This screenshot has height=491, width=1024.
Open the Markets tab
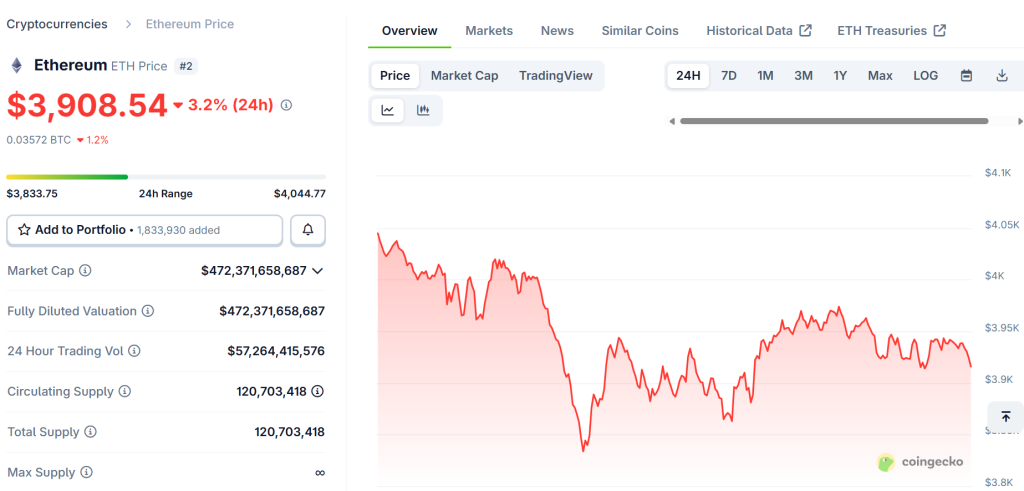pyautogui.click(x=489, y=31)
